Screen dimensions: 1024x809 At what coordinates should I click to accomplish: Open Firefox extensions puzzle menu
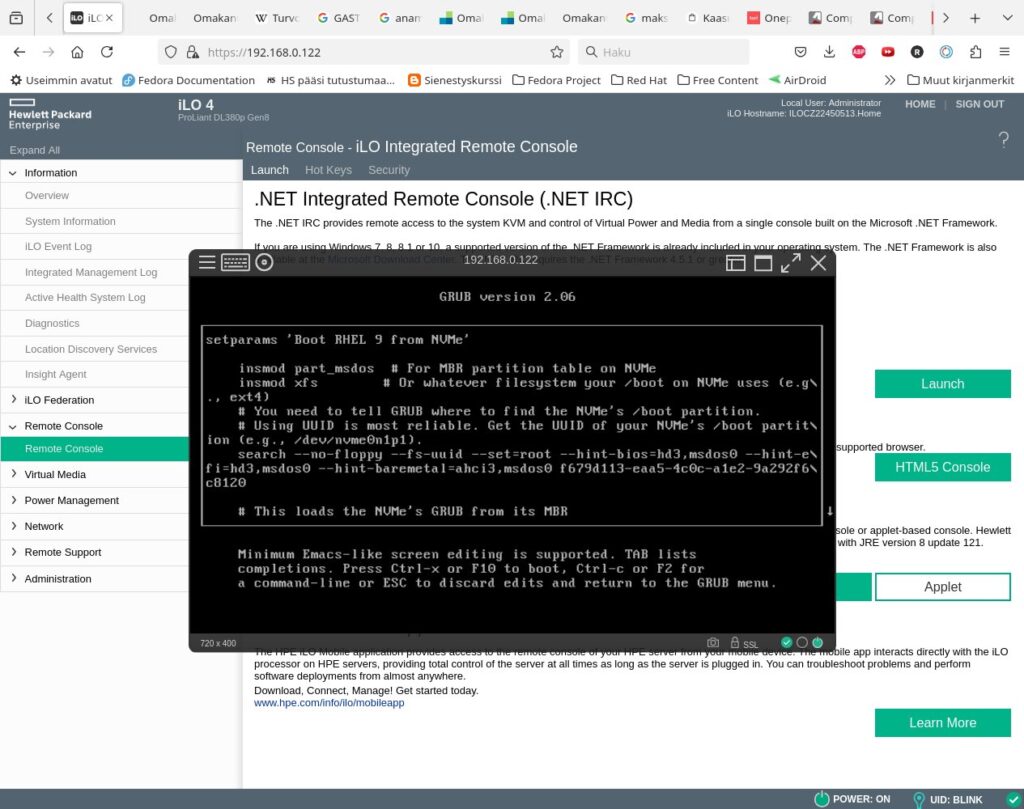pyautogui.click(x=976, y=52)
